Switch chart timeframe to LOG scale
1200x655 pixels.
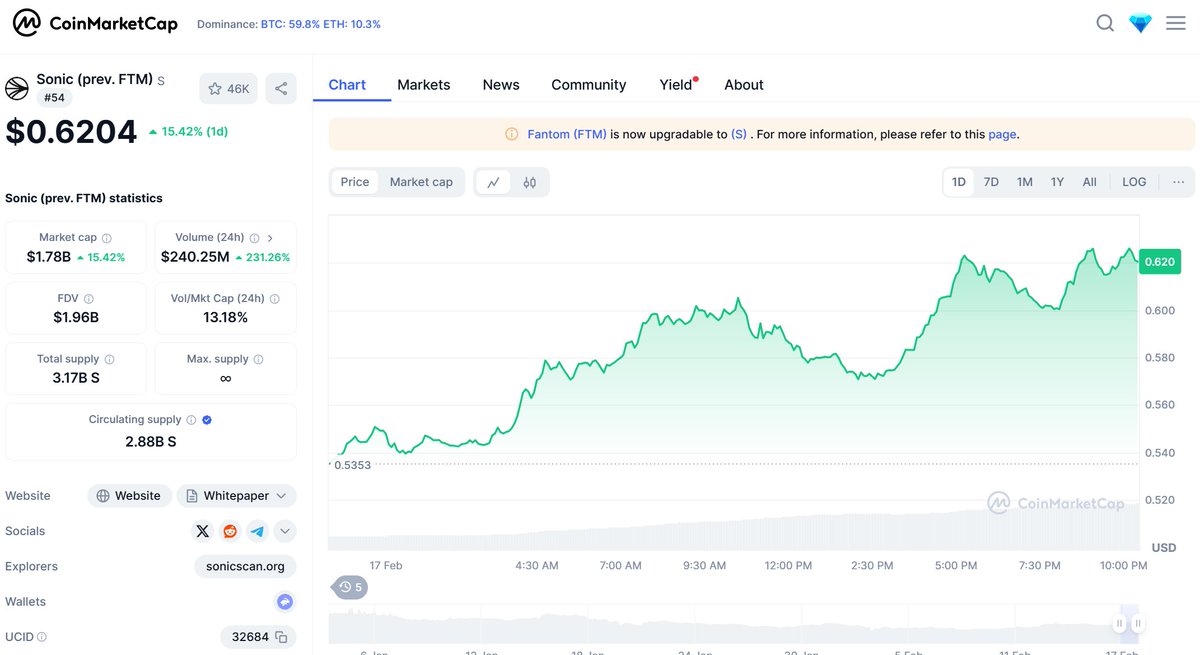[1133, 182]
